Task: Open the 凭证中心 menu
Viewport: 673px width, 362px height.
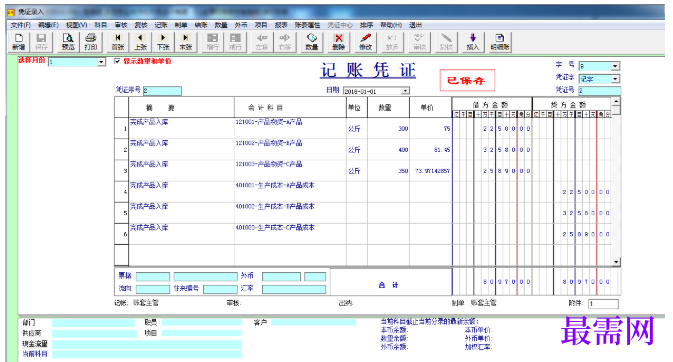Action: coord(340,25)
